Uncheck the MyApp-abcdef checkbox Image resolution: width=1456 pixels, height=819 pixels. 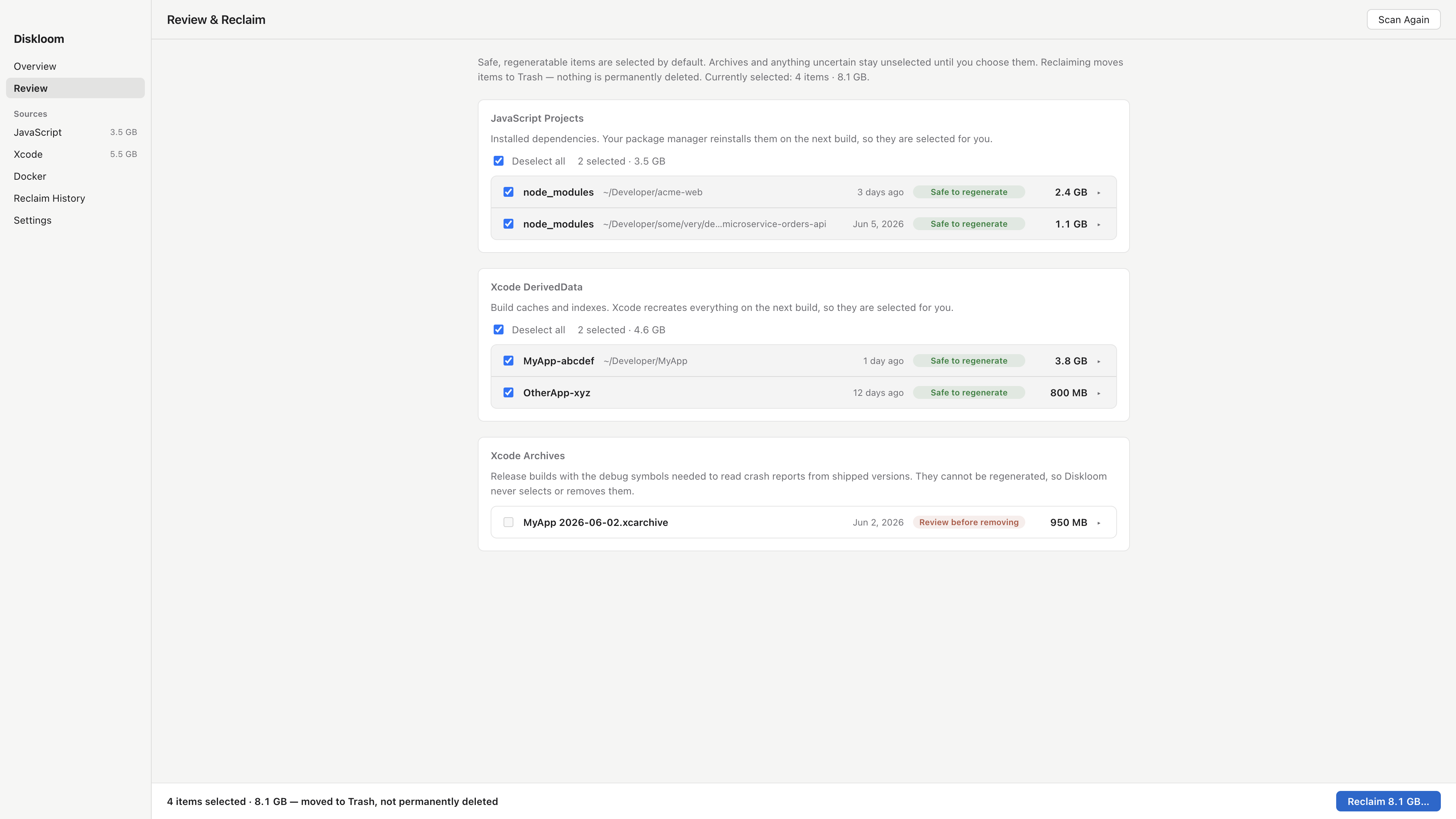click(509, 361)
